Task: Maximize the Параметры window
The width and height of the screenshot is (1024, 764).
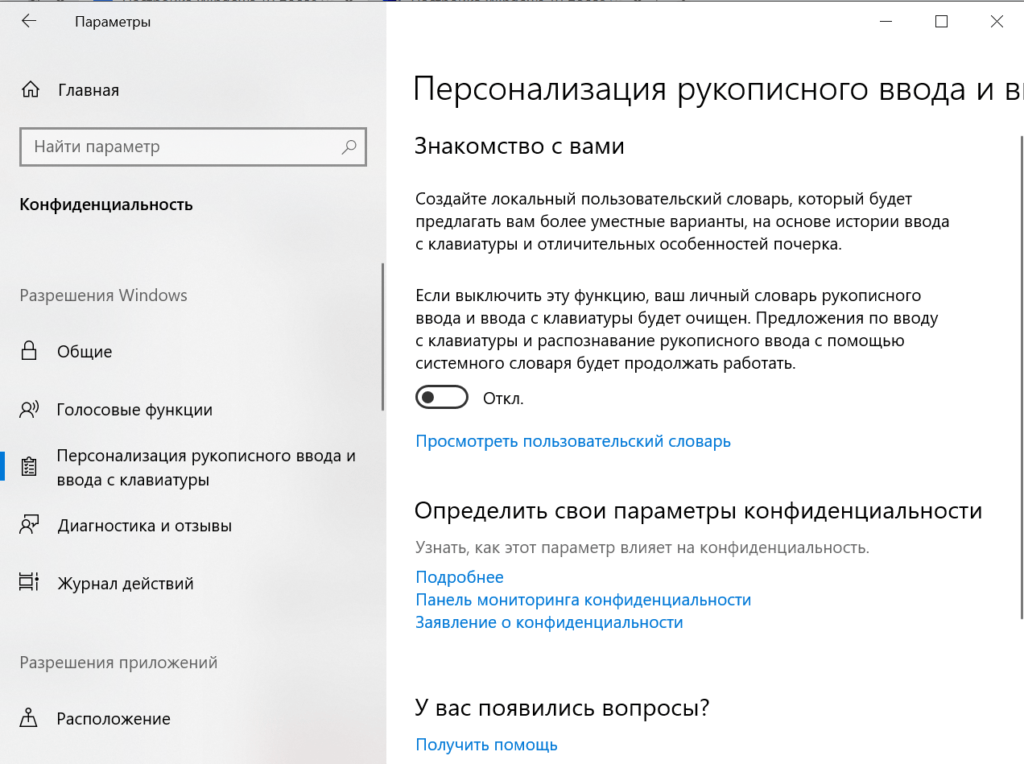Action: click(x=941, y=21)
